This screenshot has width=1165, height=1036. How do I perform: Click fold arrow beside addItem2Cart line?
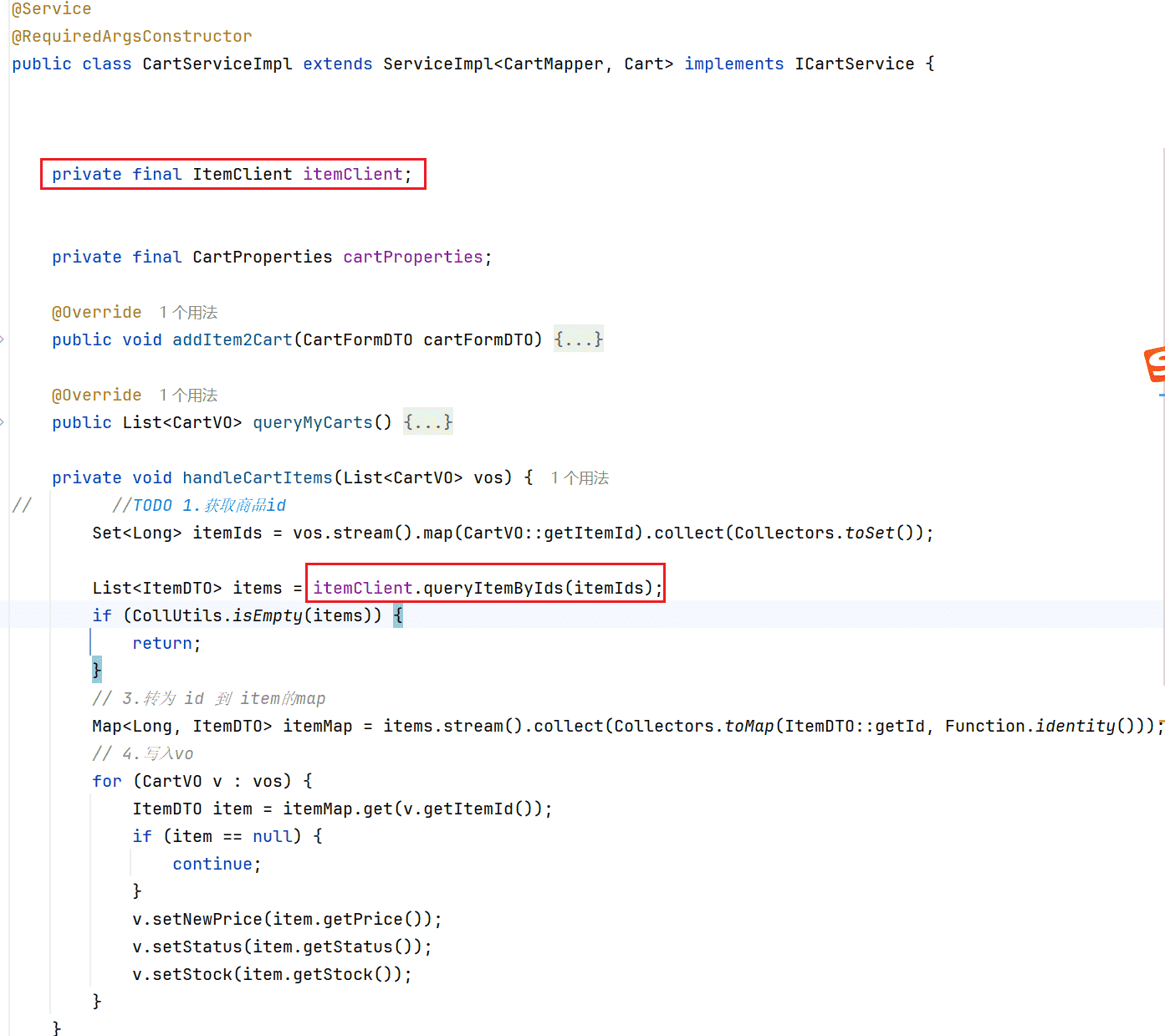pyautogui.click(x=3, y=339)
